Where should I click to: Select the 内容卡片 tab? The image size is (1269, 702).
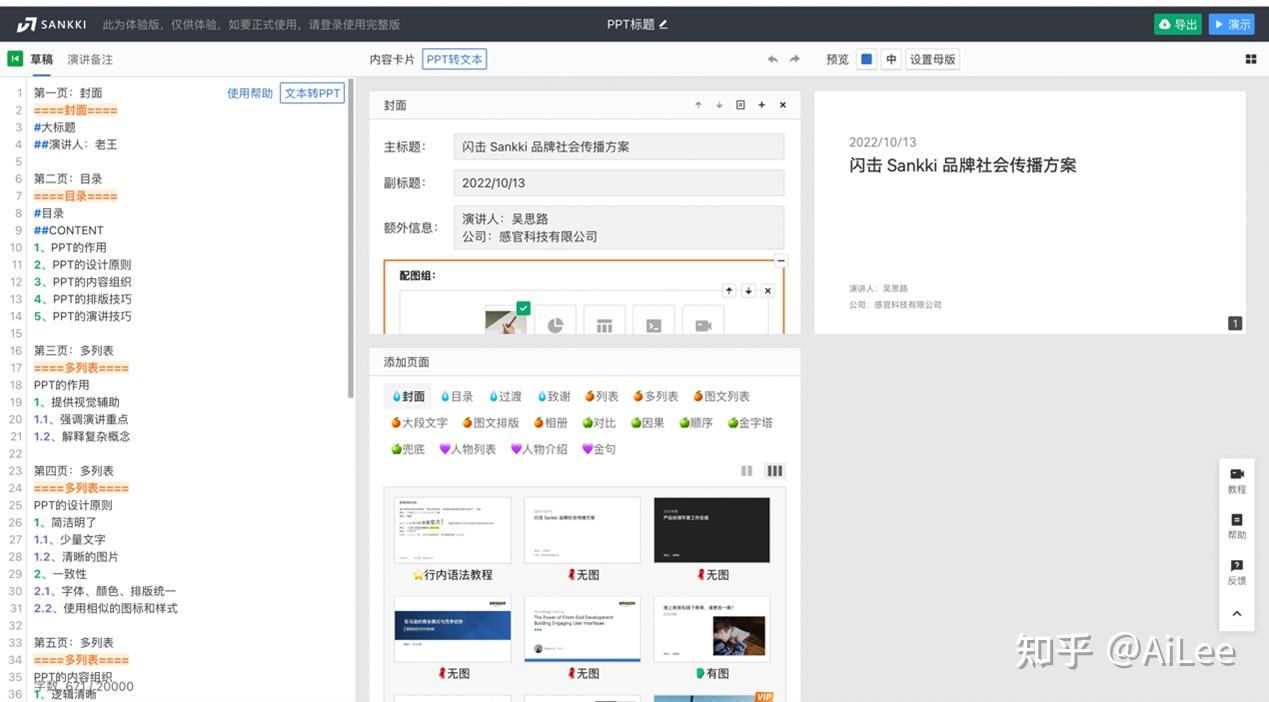392,59
